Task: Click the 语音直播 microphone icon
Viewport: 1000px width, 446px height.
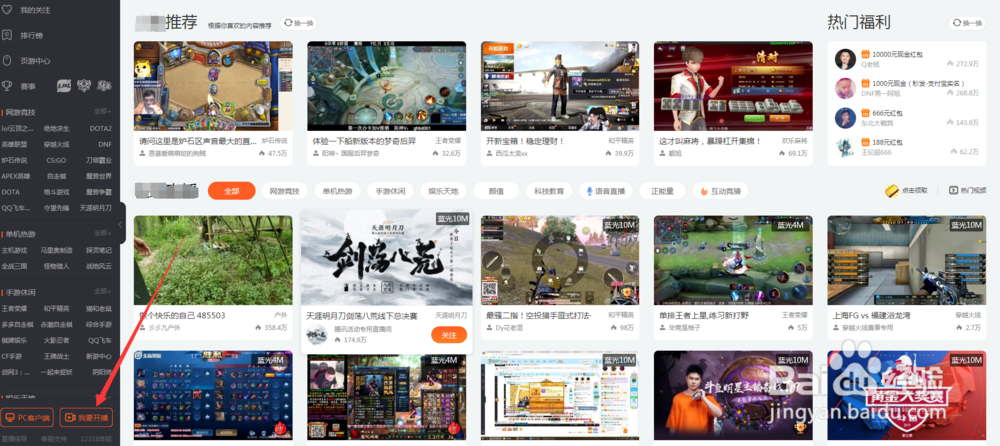Action: point(590,191)
